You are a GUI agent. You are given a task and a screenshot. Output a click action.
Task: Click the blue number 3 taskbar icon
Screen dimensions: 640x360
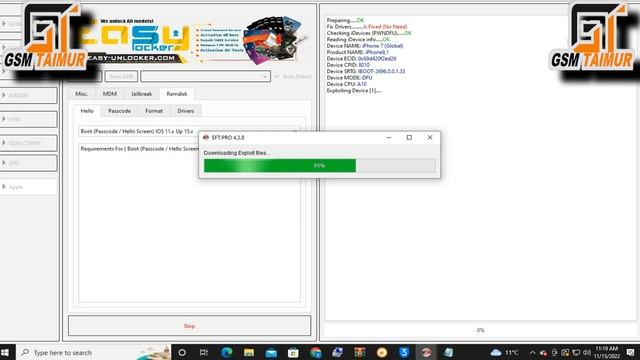point(404,352)
